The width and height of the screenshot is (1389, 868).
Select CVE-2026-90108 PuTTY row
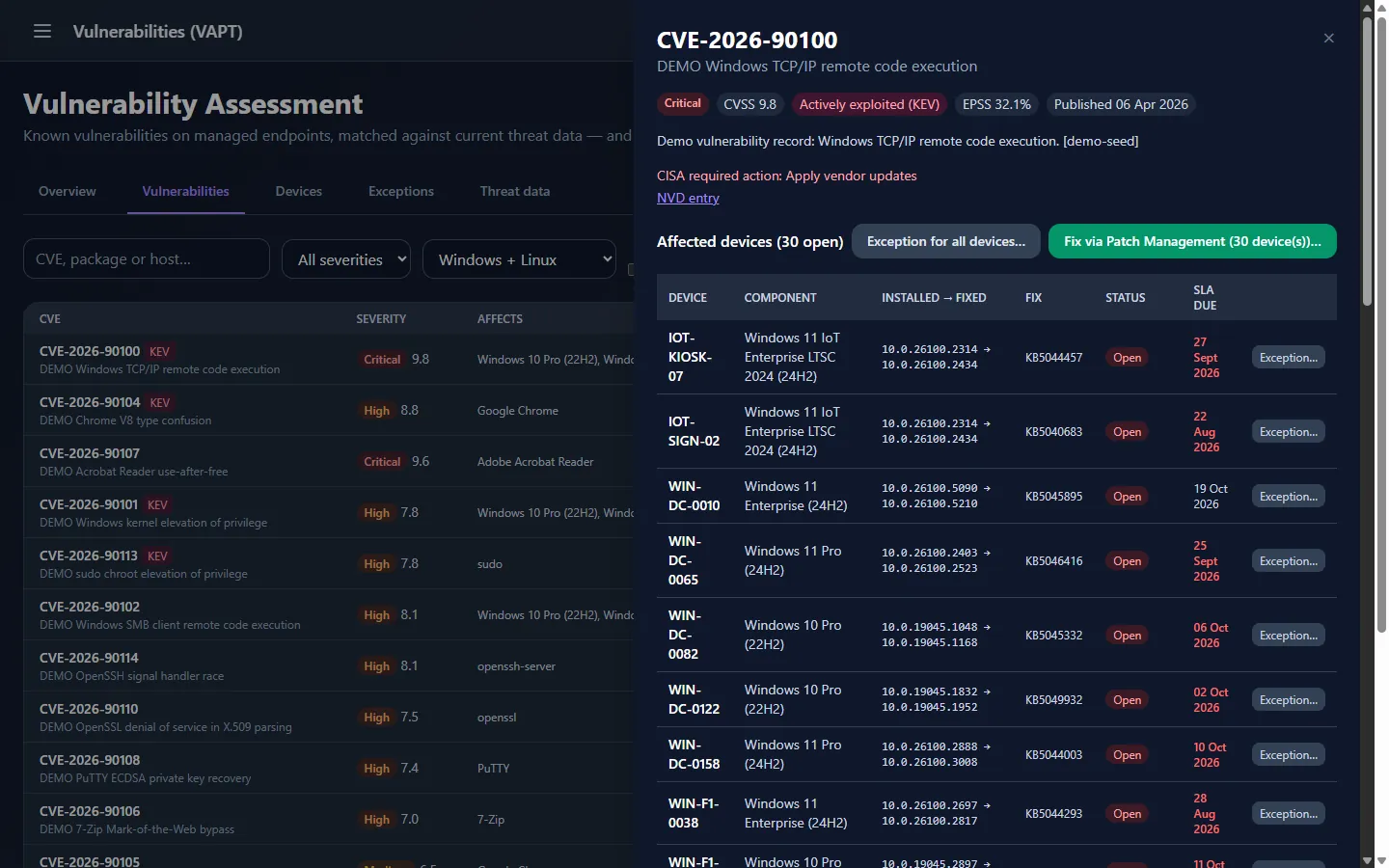[x=329, y=768]
